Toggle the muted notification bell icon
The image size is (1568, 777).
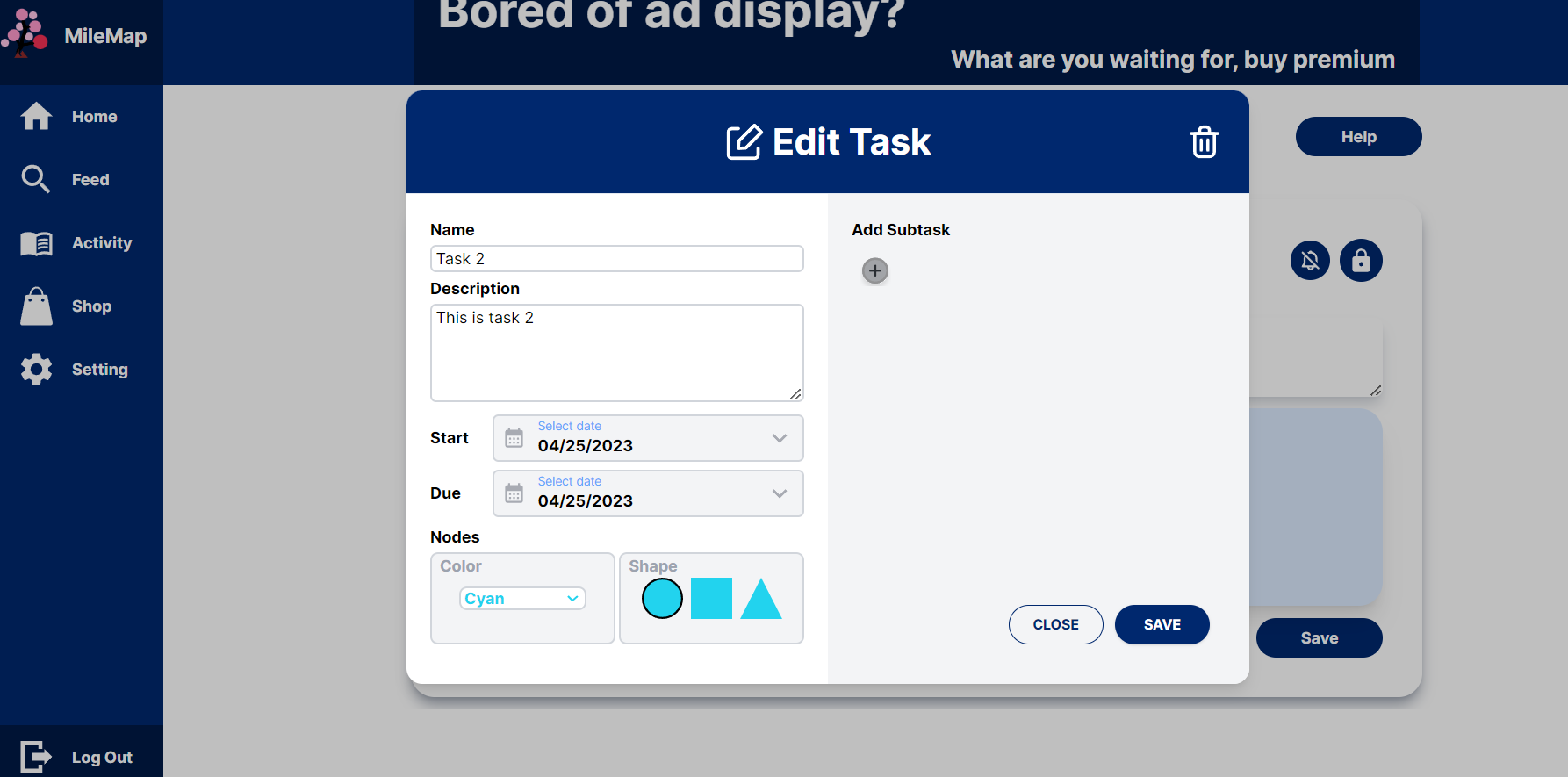pyautogui.click(x=1310, y=261)
